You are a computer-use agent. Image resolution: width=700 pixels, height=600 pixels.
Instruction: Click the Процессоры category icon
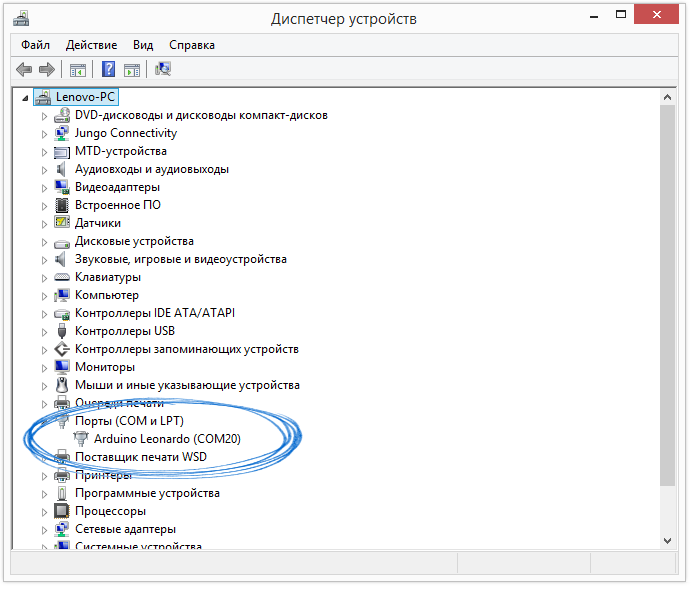pyautogui.click(x=62, y=511)
